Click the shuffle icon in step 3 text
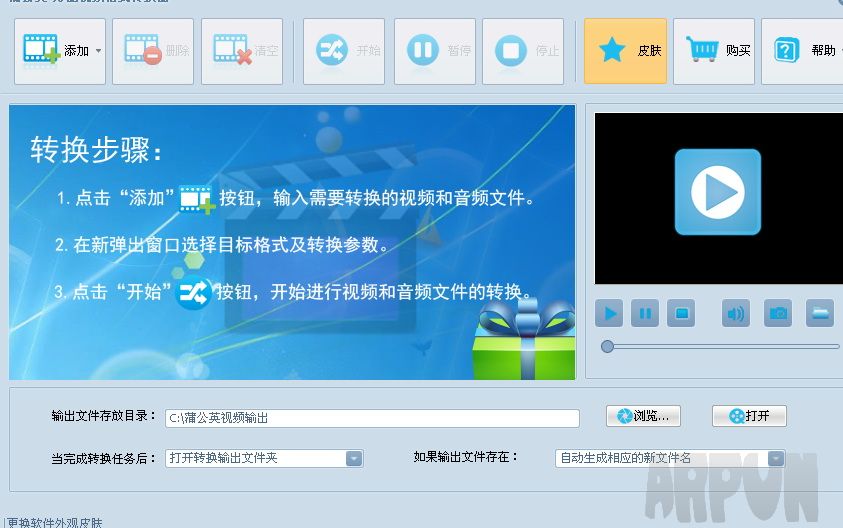Image resolution: width=843 pixels, height=528 pixels. [194, 292]
